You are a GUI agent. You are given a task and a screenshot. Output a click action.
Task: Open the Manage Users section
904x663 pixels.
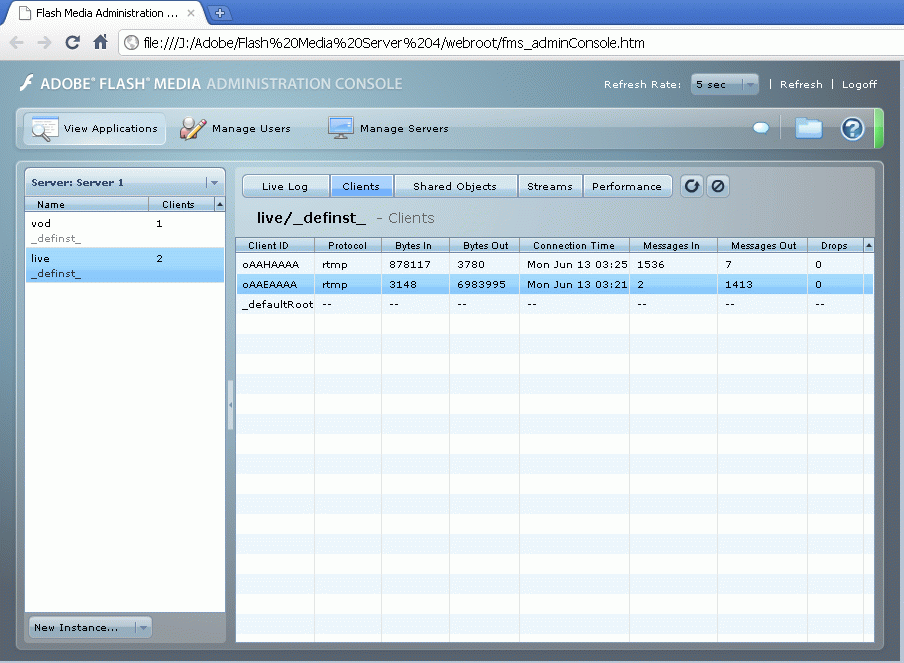click(x=235, y=128)
